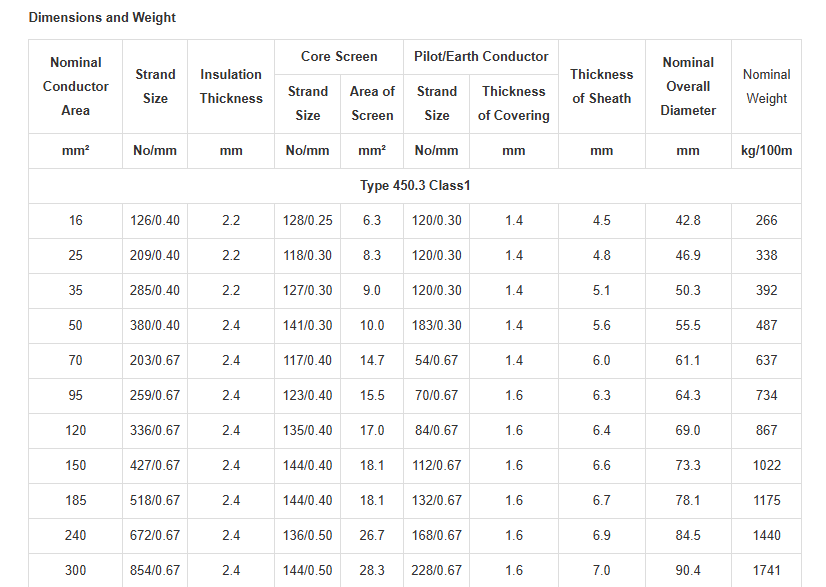The width and height of the screenshot is (826, 587).
Task: Click the 'Nominal Overall Diameter' header
Action: (x=688, y=86)
